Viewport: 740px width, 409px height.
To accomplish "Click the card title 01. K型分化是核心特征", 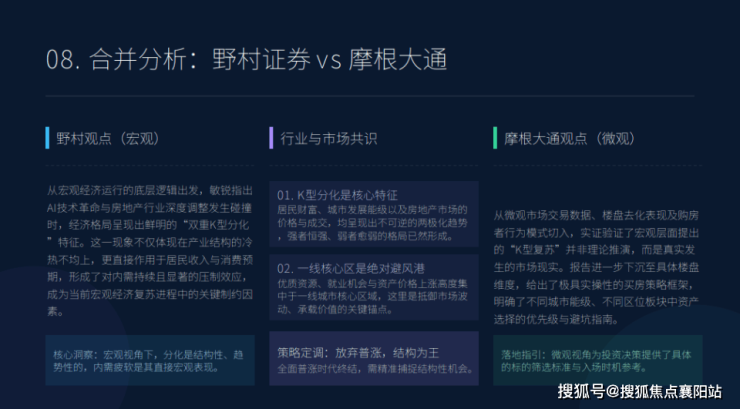I will 337,195.
